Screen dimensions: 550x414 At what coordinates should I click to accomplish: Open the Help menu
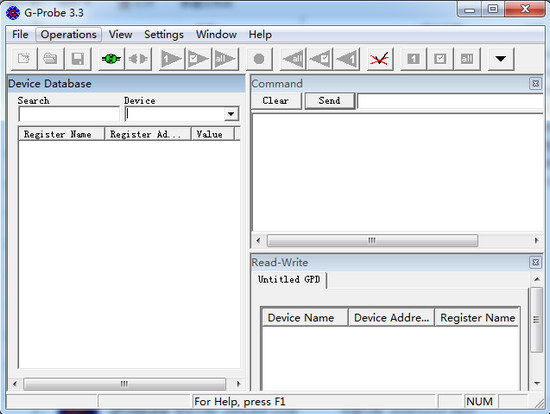tap(260, 34)
